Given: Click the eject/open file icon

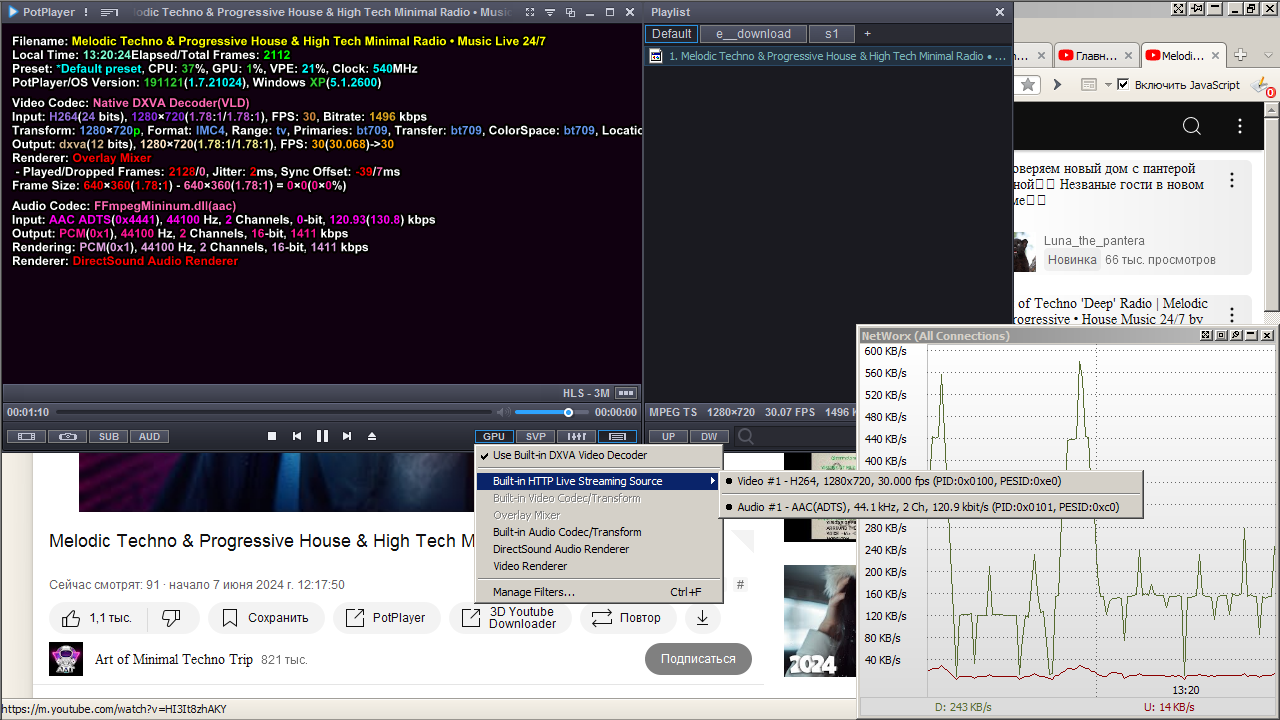Looking at the screenshot, I should (372, 436).
